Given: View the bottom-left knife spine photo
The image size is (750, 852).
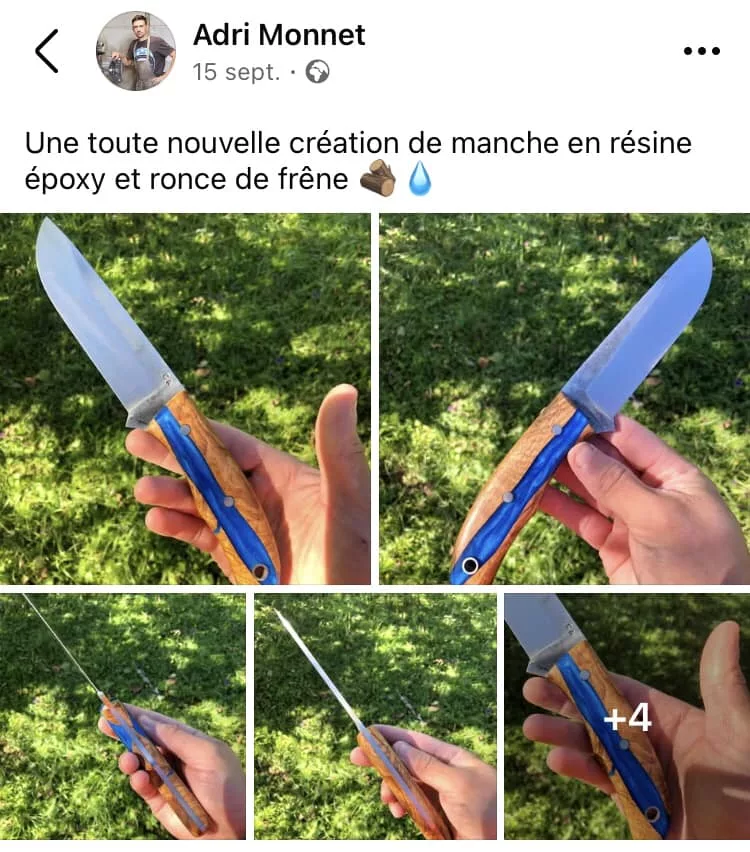Looking at the screenshot, I should [123, 717].
